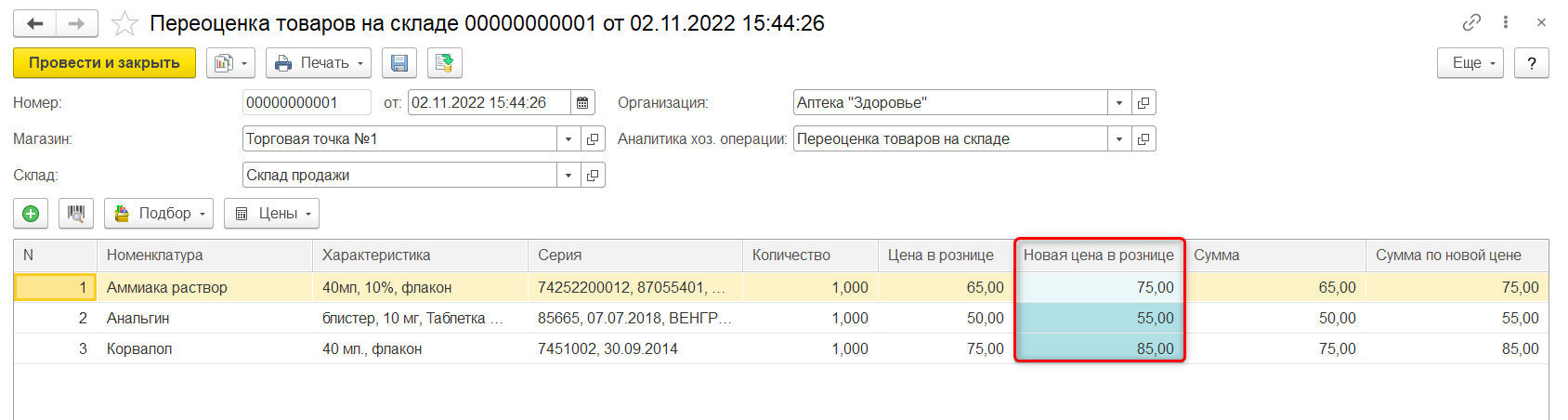Image resolution: width=1568 pixels, height=420 pixels.
Task: Click Провести и закрыть button
Action: (104, 63)
